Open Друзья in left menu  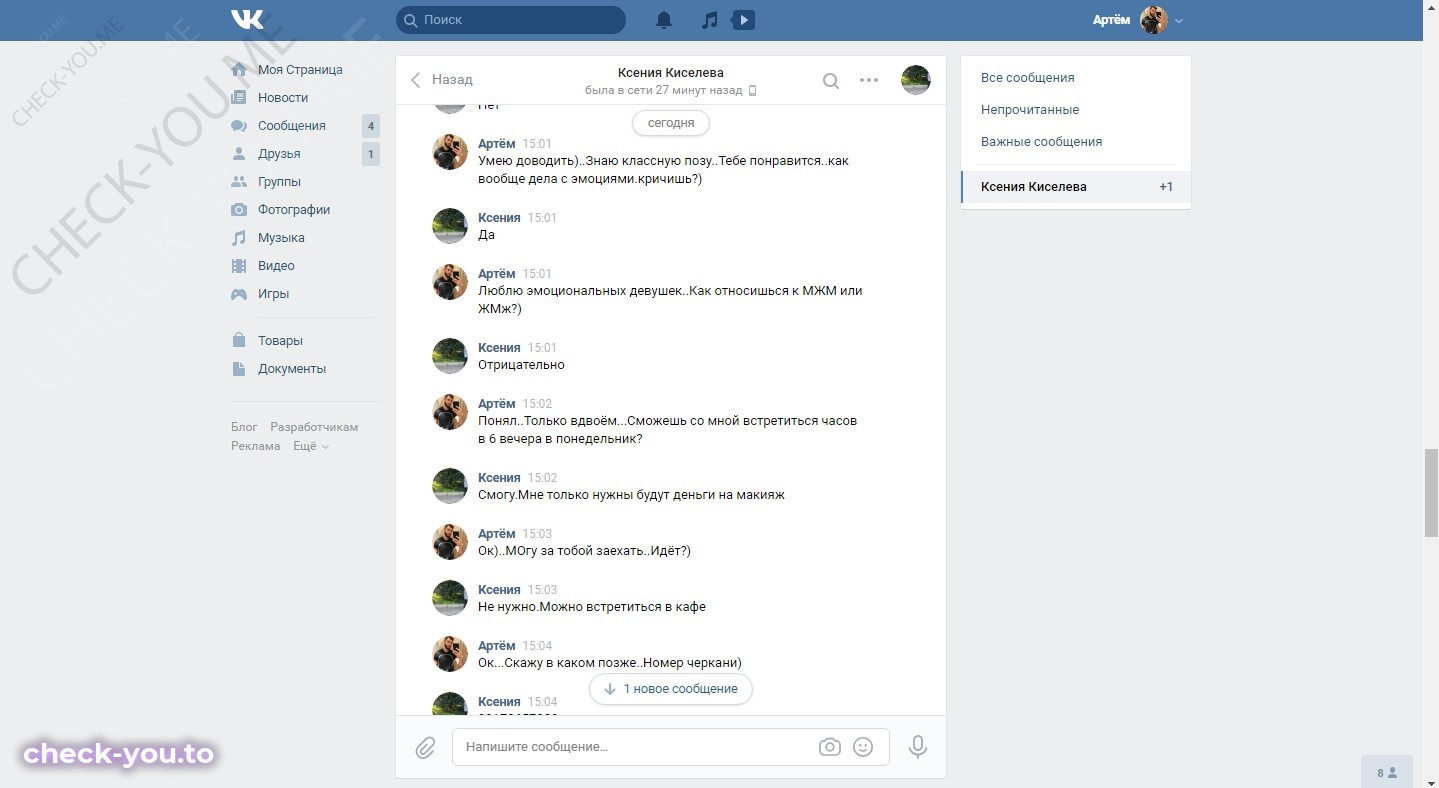(x=279, y=154)
